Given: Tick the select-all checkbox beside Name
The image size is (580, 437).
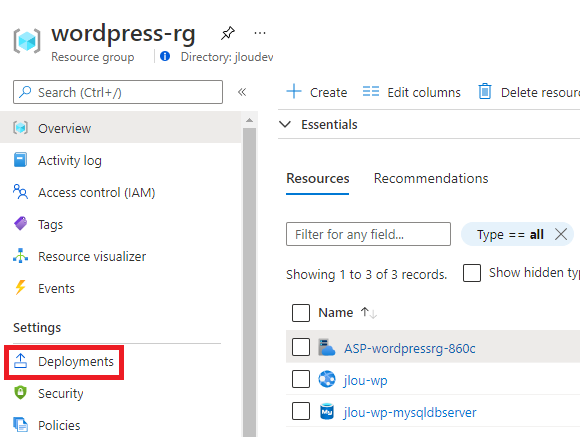Looking at the screenshot, I should coord(301,313).
